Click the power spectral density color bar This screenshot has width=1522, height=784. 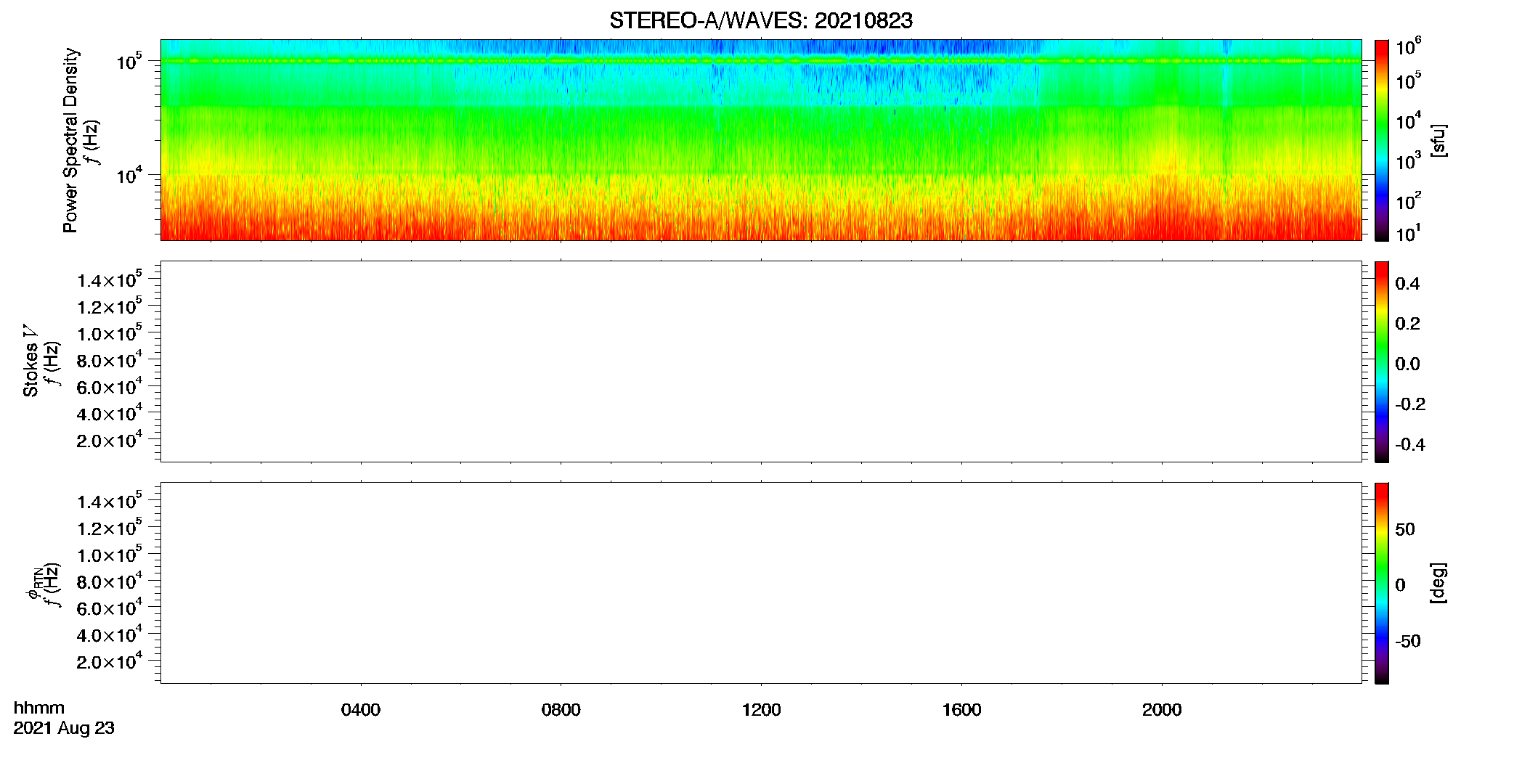pyautogui.click(x=1382, y=140)
